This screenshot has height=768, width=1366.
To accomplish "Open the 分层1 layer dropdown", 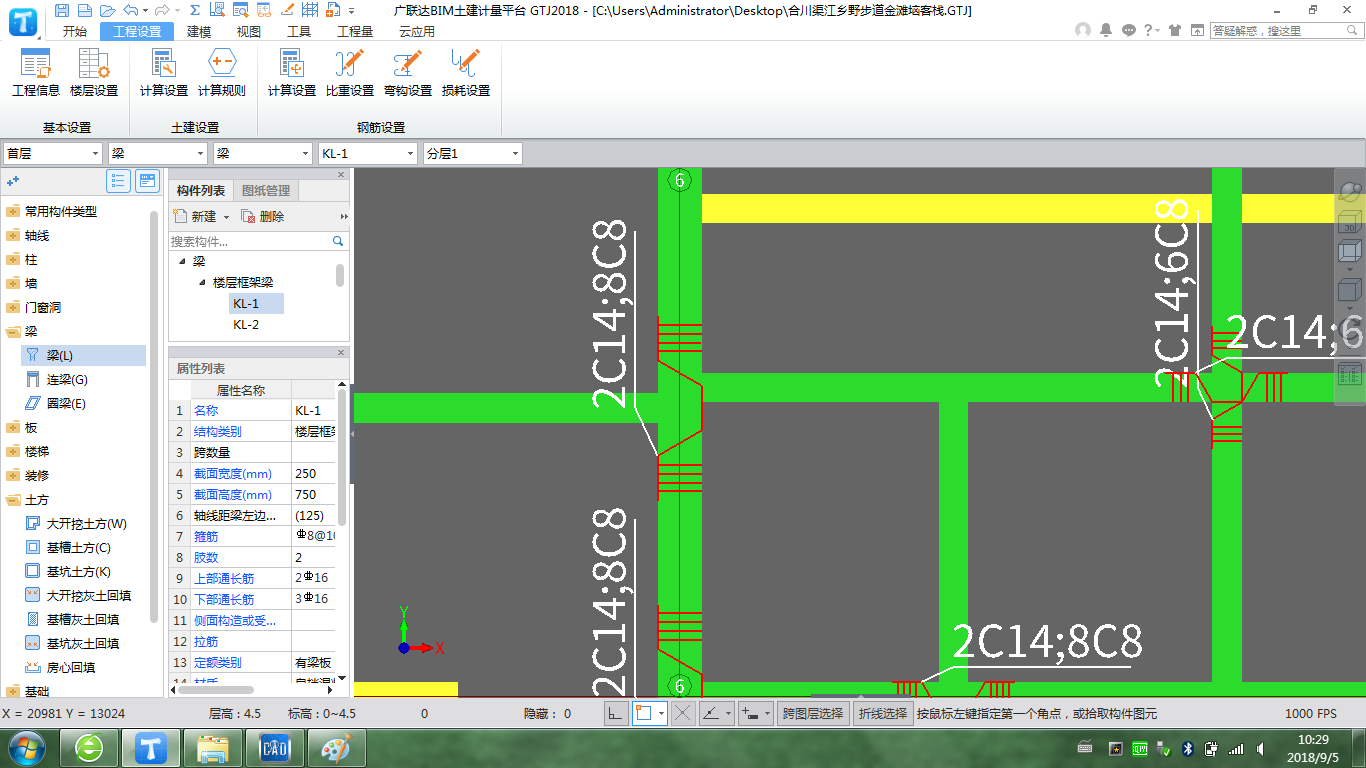I will [x=473, y=154].
